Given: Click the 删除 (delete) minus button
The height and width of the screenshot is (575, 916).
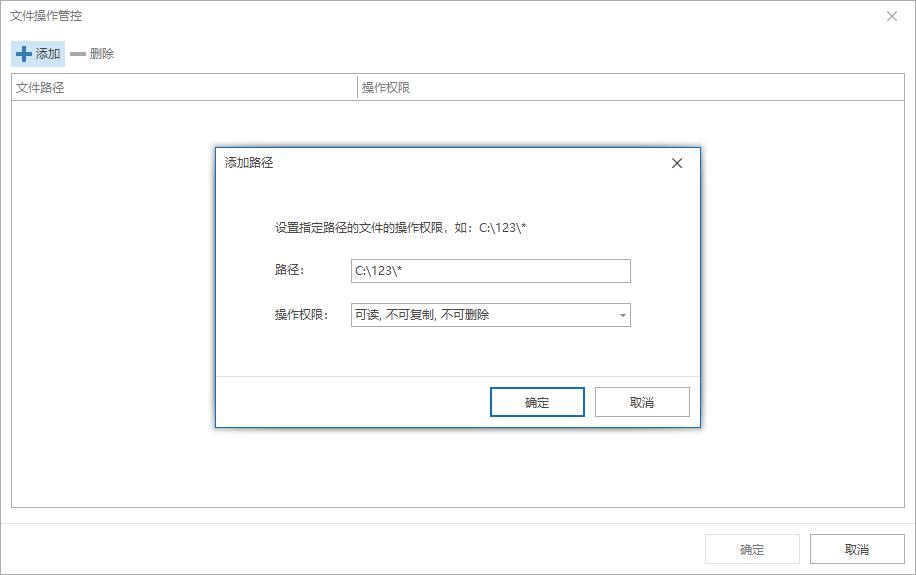Looking at the screenshot, I should click(92, 54).
